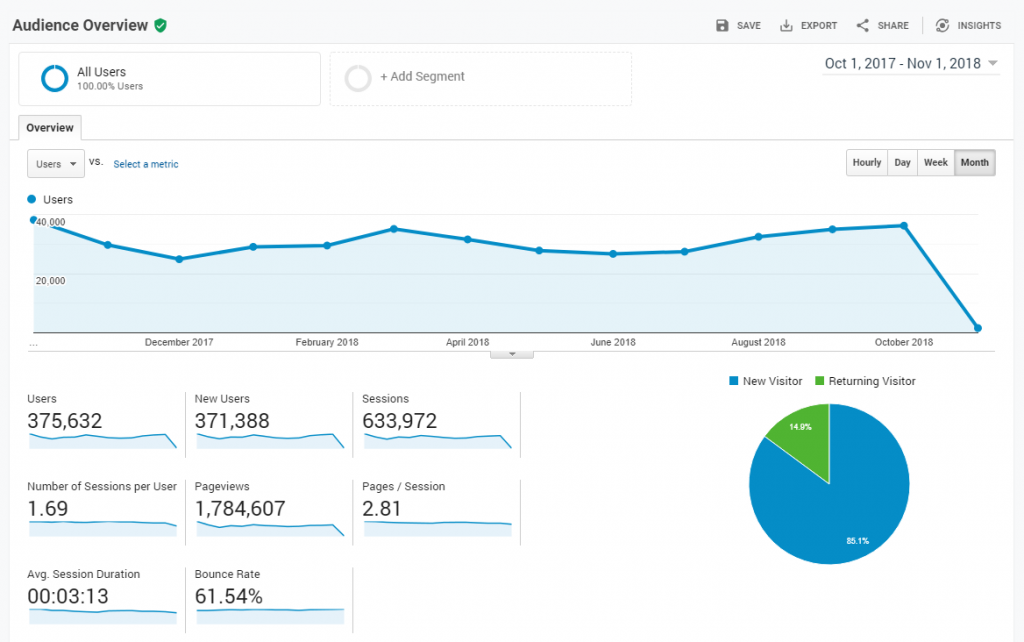Viewport: 1024px width, 642px height.
Task: Switch graph view to Week
Action: [936, 162]
